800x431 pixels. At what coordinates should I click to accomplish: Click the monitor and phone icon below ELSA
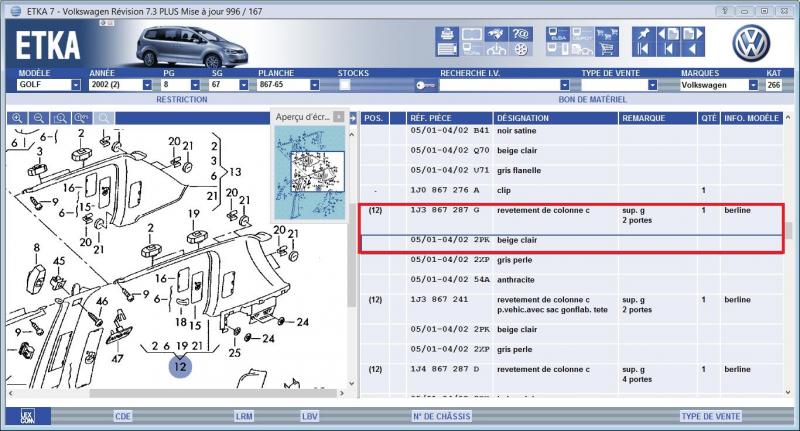[x=558, y=49]
